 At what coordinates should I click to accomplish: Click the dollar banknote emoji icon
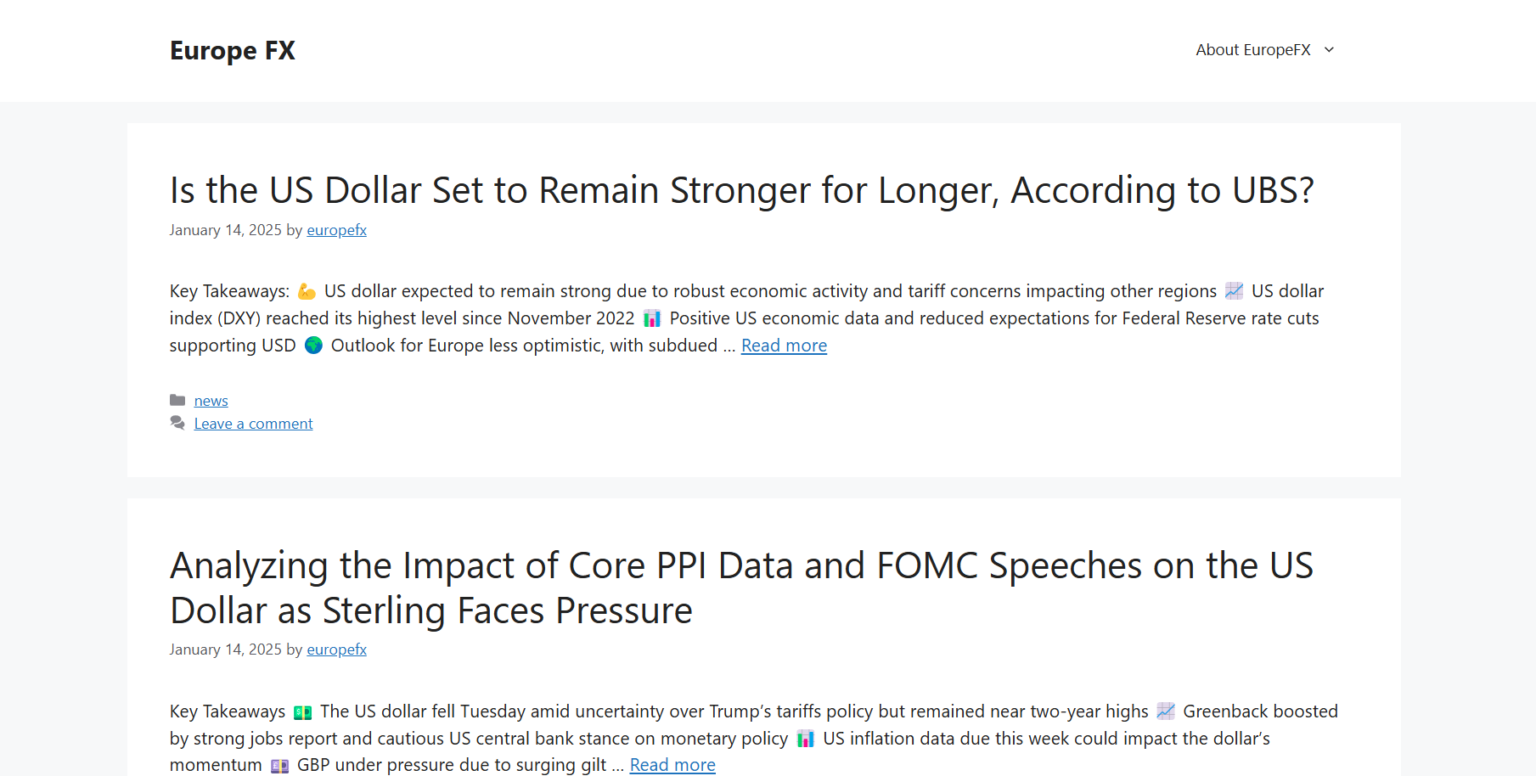click(x=303, y=712)
